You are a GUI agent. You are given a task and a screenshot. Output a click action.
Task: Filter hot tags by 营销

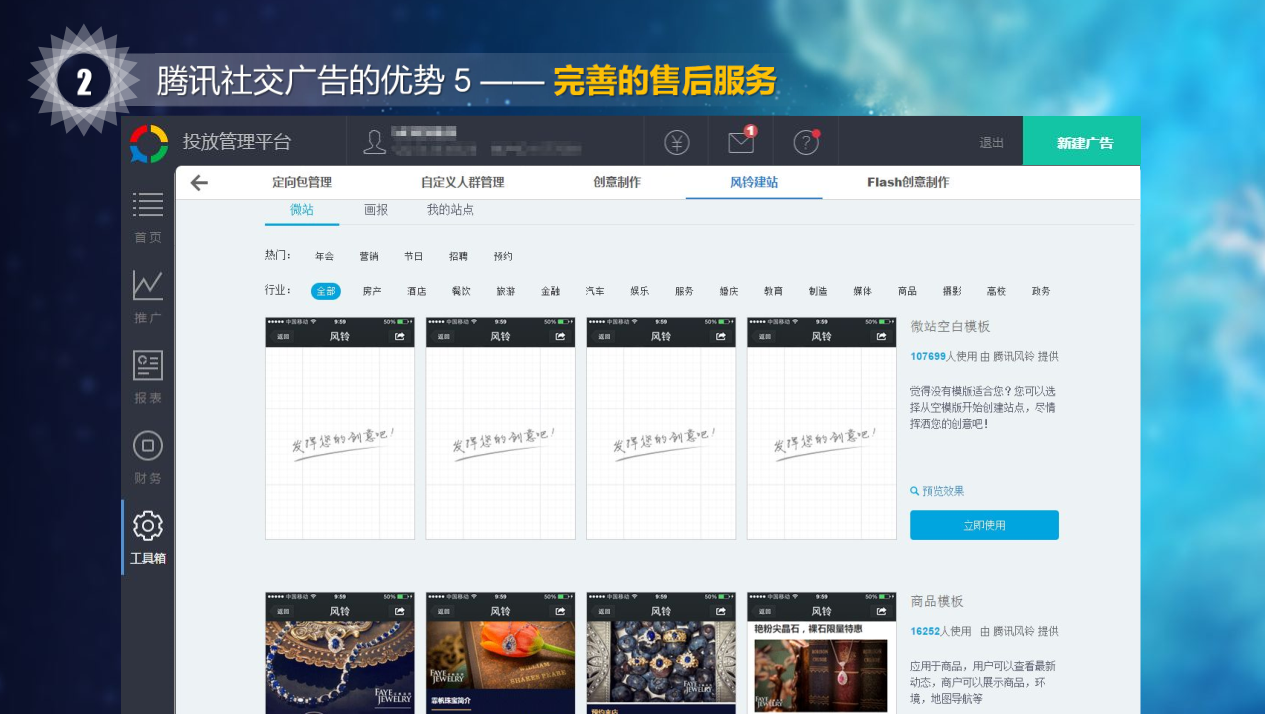369,257
